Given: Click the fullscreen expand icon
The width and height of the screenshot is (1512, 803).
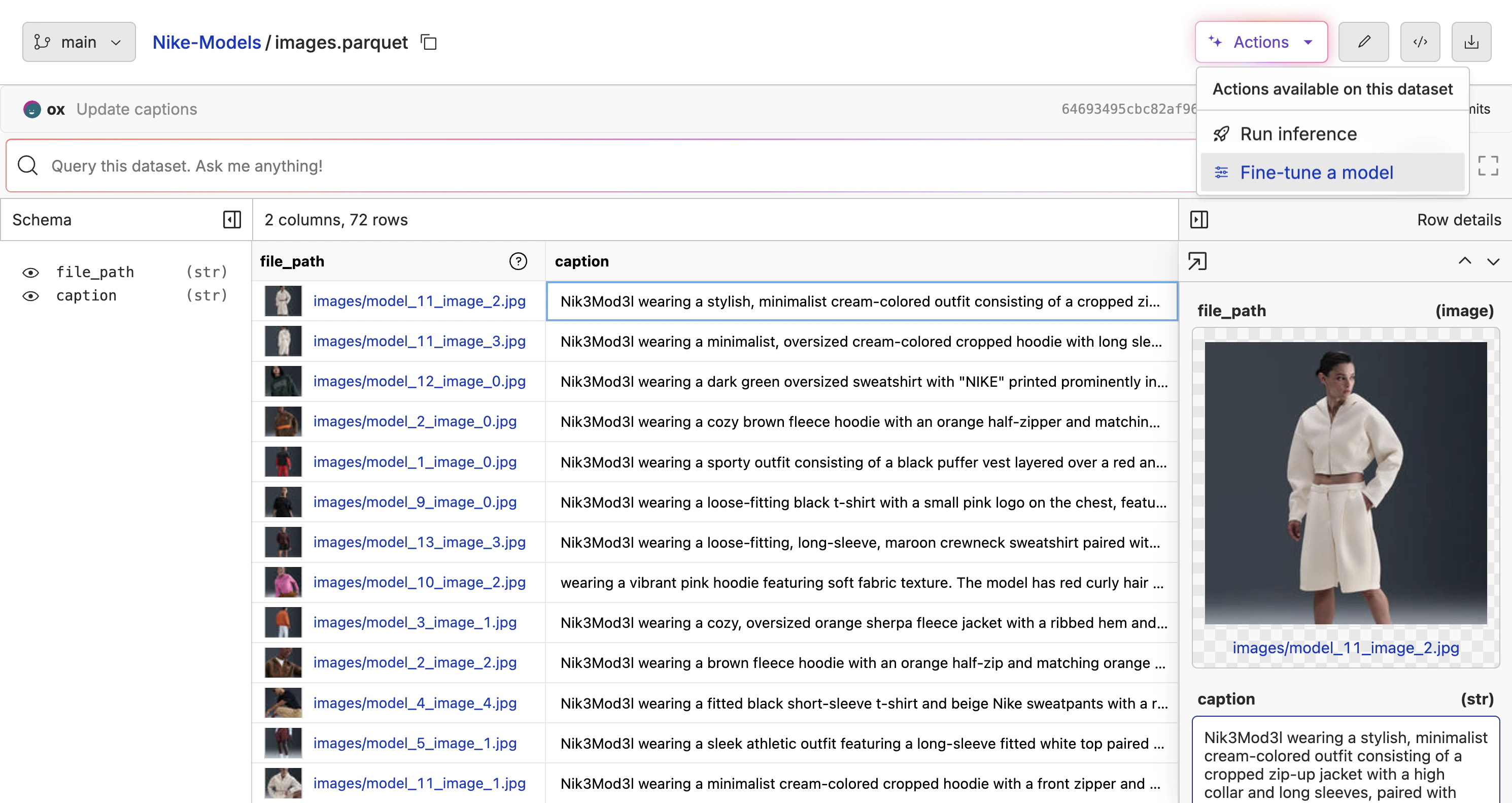Looking at the screenshot, I should (1487, 166).
